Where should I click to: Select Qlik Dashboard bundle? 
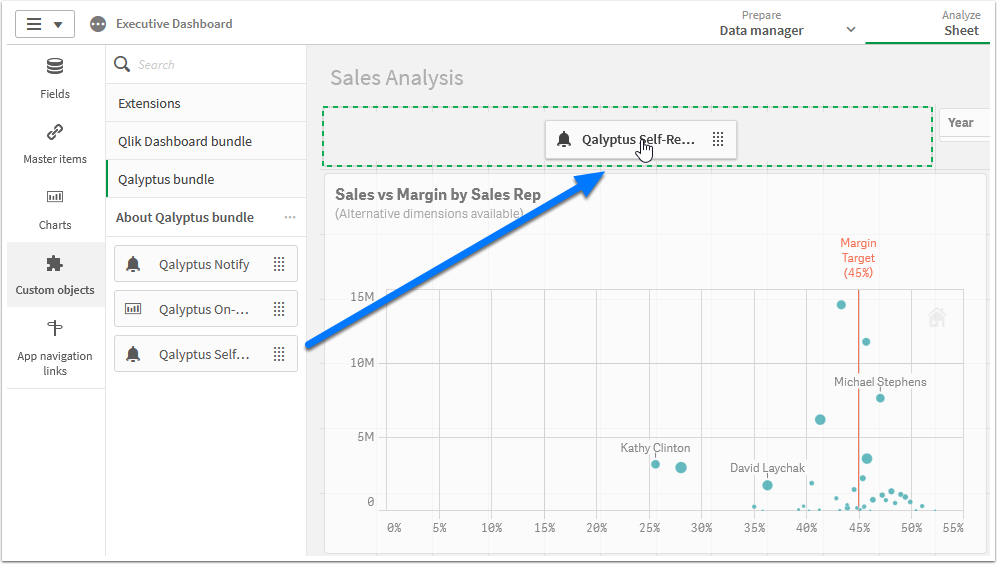click(x=185, y=141)
